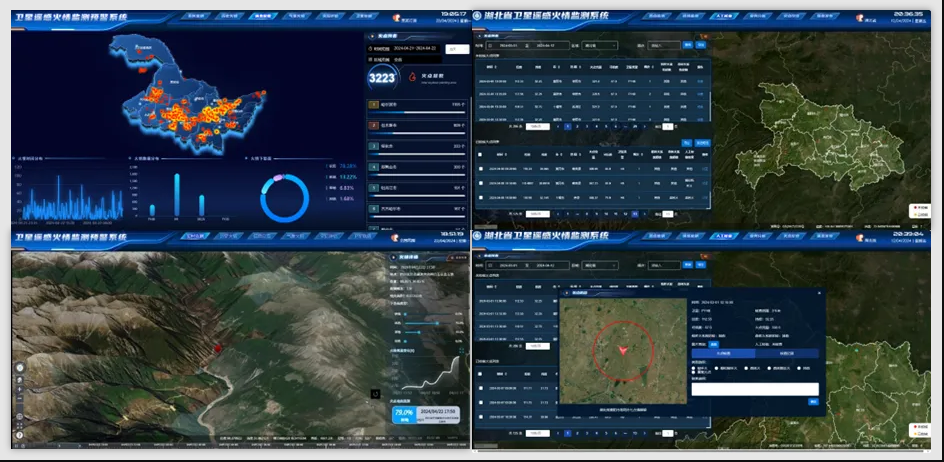The image size is (944, 462).
Task: Click the black power icon on terrain view
Action: (375, 394)
